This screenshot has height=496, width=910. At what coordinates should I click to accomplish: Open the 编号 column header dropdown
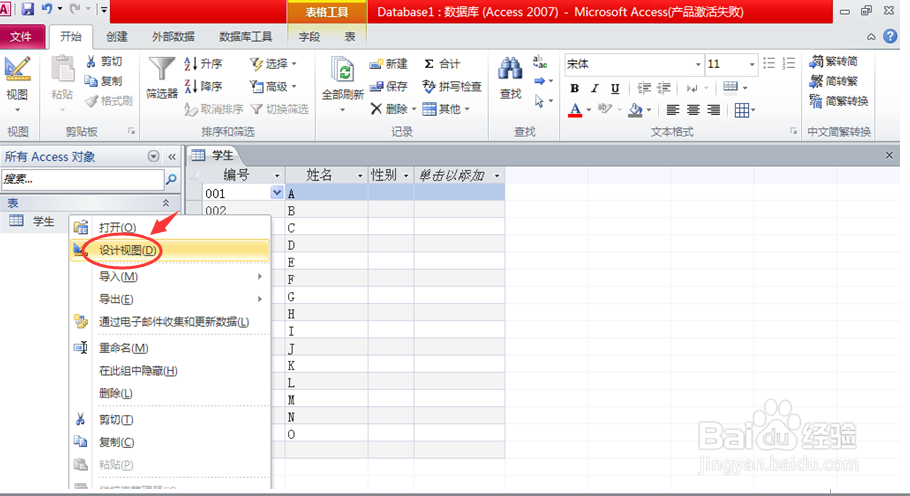pos(277,175)
